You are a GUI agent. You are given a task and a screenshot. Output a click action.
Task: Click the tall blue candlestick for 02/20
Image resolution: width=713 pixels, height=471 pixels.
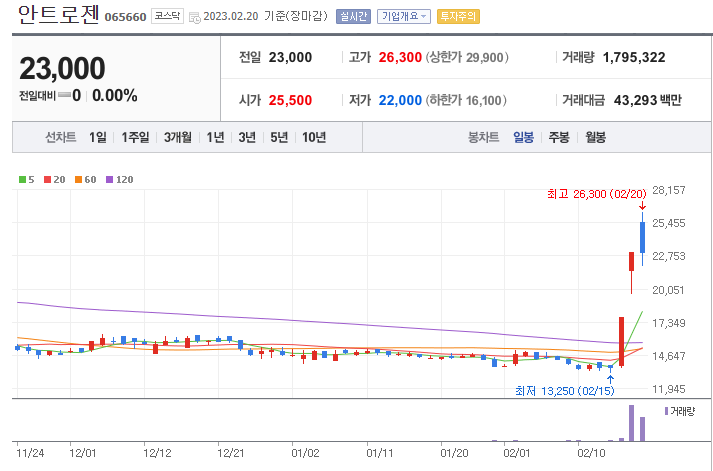tap(643, 238)
